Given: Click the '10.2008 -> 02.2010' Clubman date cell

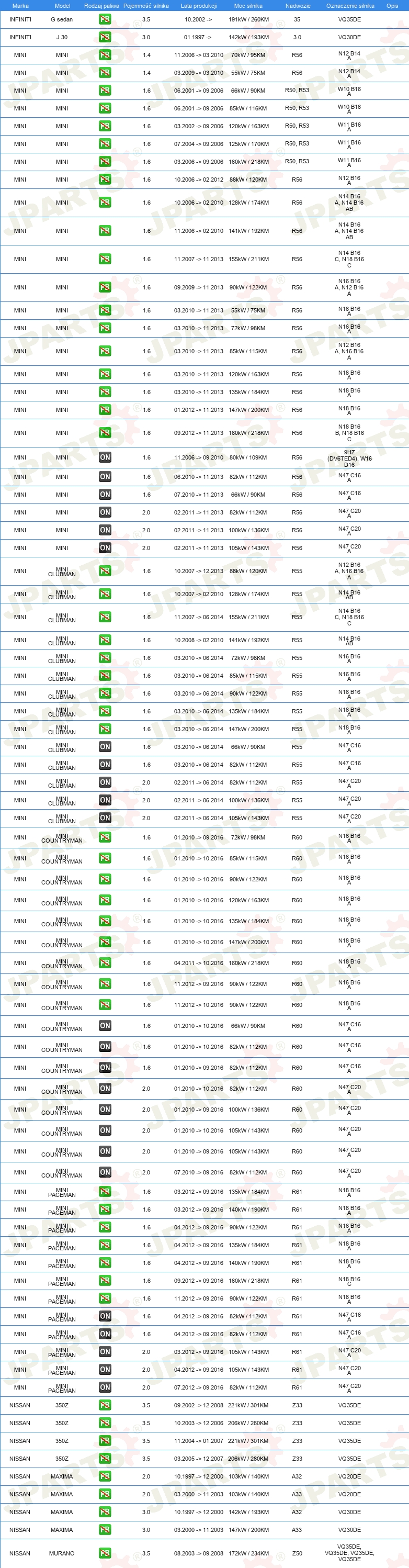Looking at the screenshot, I should (x=198, y=641).
